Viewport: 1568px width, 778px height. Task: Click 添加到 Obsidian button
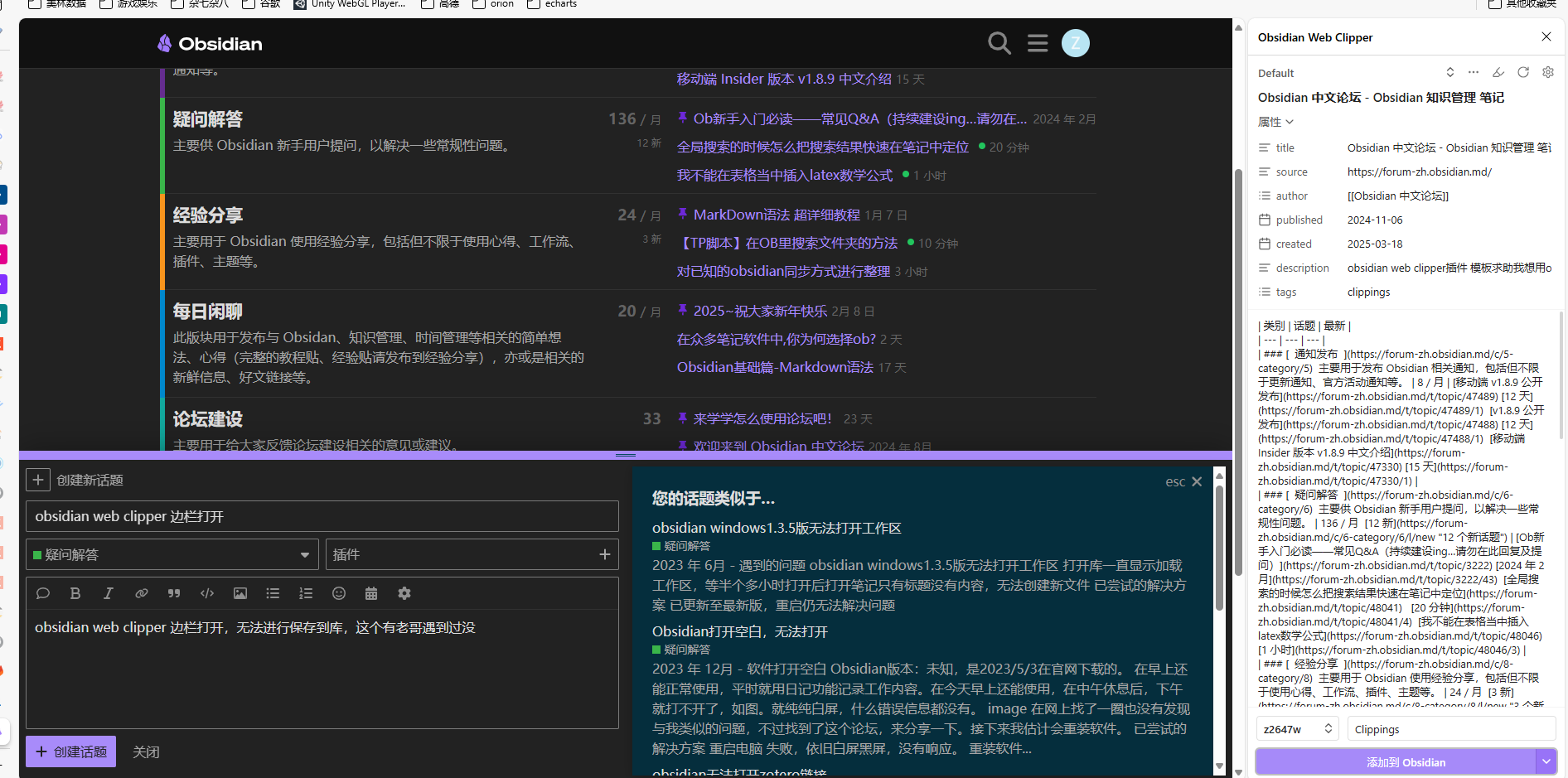point(1396,761)
